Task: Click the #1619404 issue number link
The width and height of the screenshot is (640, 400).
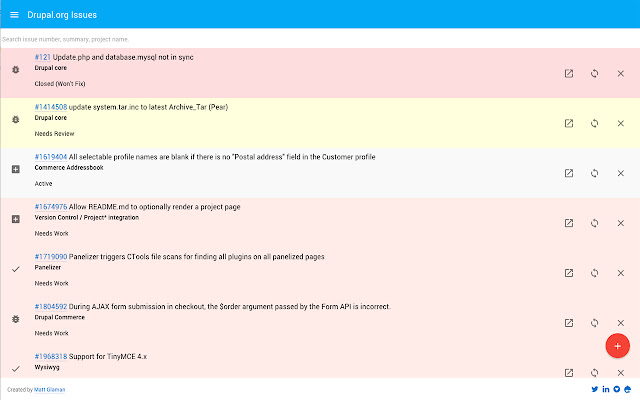Action: click(51, 157)
